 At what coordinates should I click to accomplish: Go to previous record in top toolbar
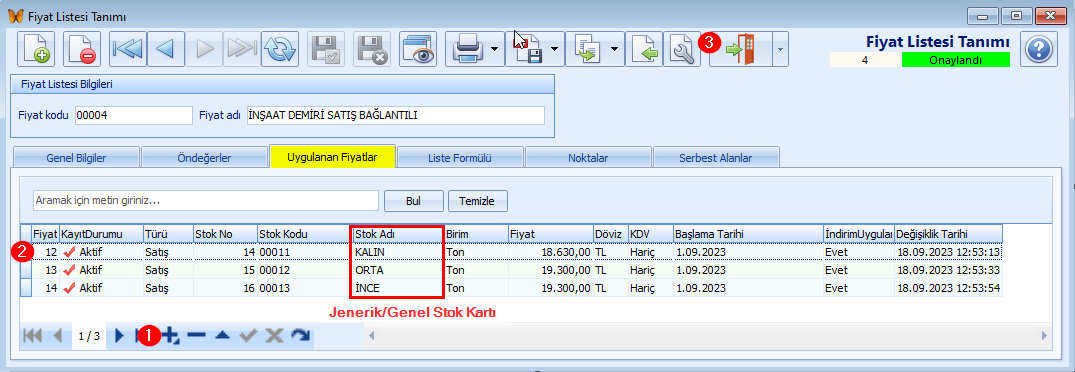pos(165,49)
